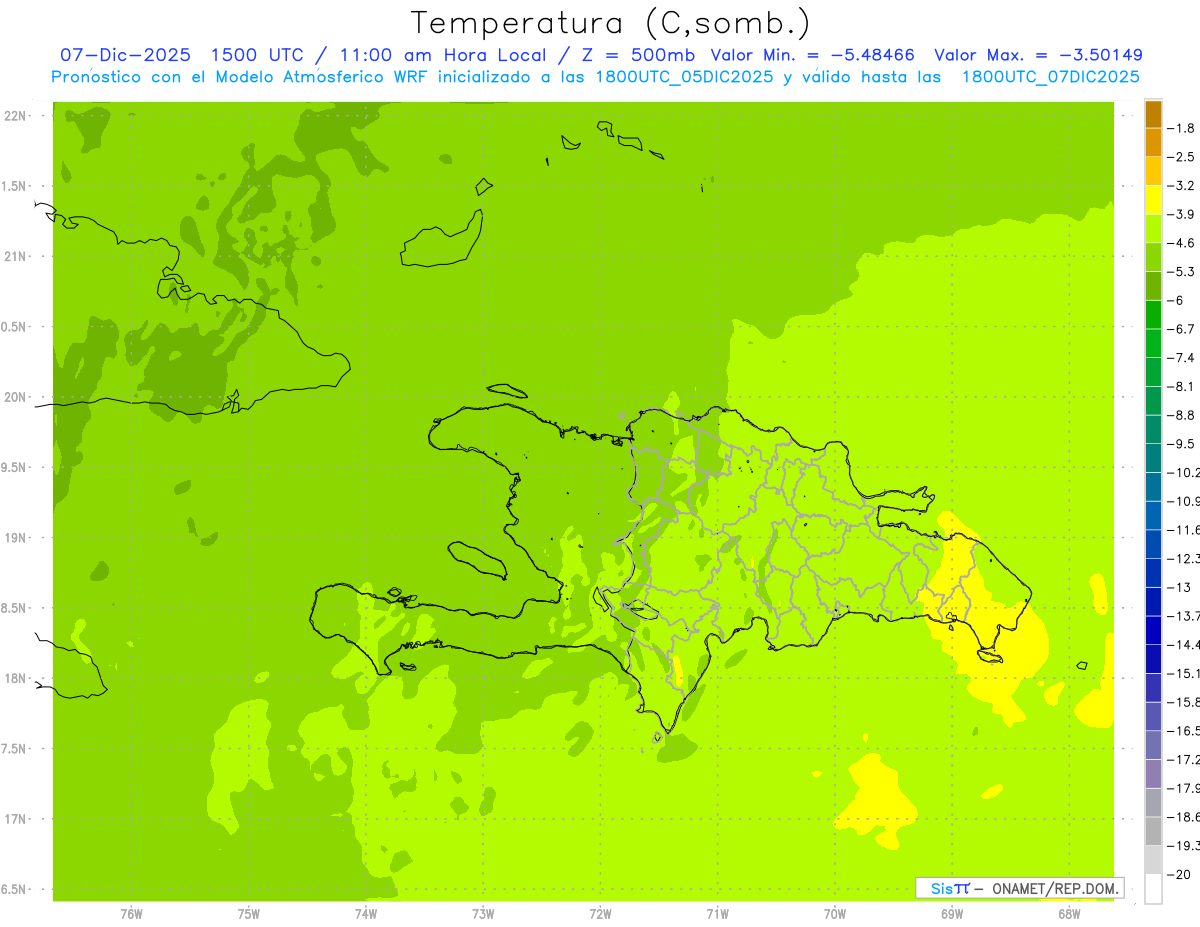
Task: Click the 21N latitude axis label
Action: pos(14,256)
